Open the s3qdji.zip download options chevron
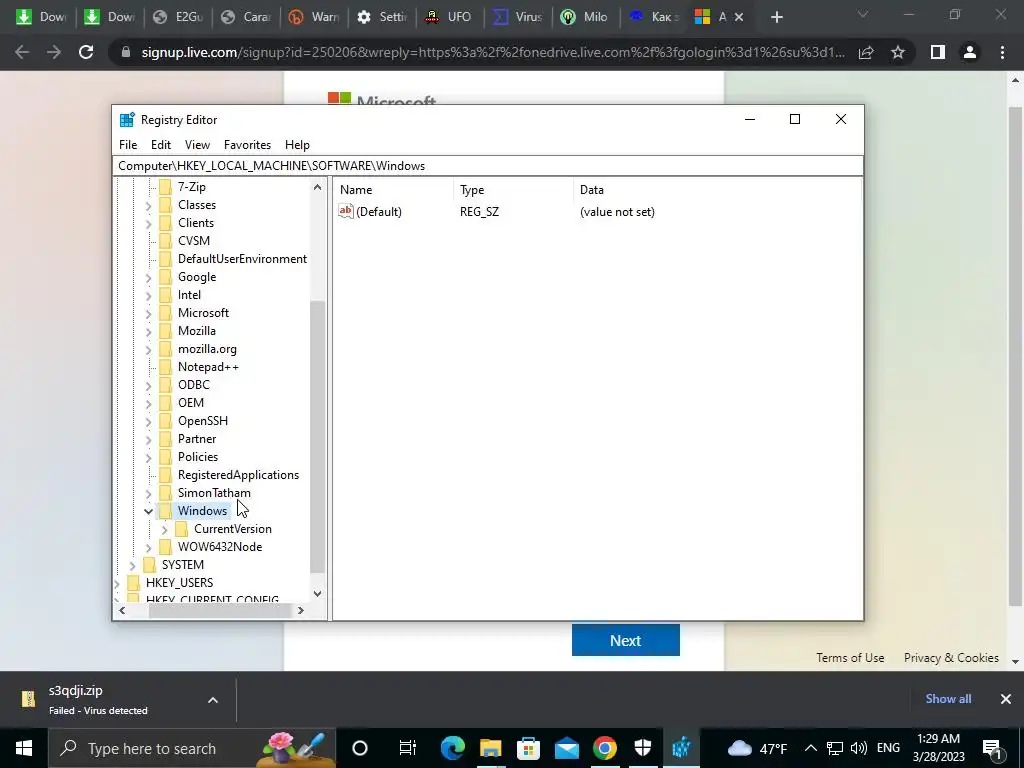The image size is (1024, 768). tap(213, 700)
